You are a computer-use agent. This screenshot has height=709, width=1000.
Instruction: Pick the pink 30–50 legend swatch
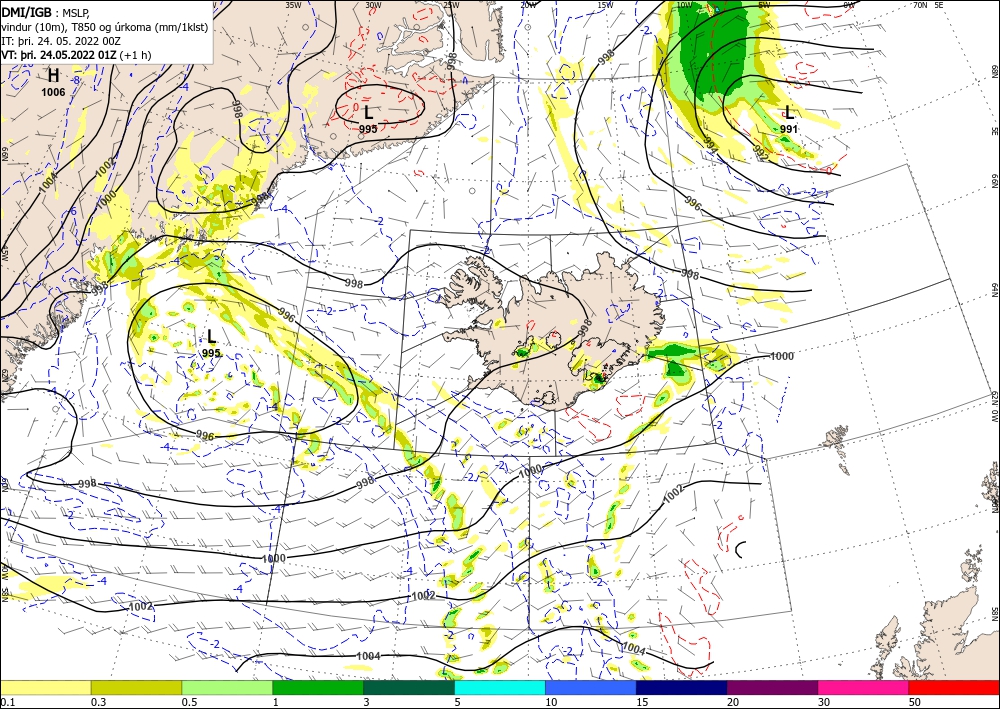coord(864,687)
